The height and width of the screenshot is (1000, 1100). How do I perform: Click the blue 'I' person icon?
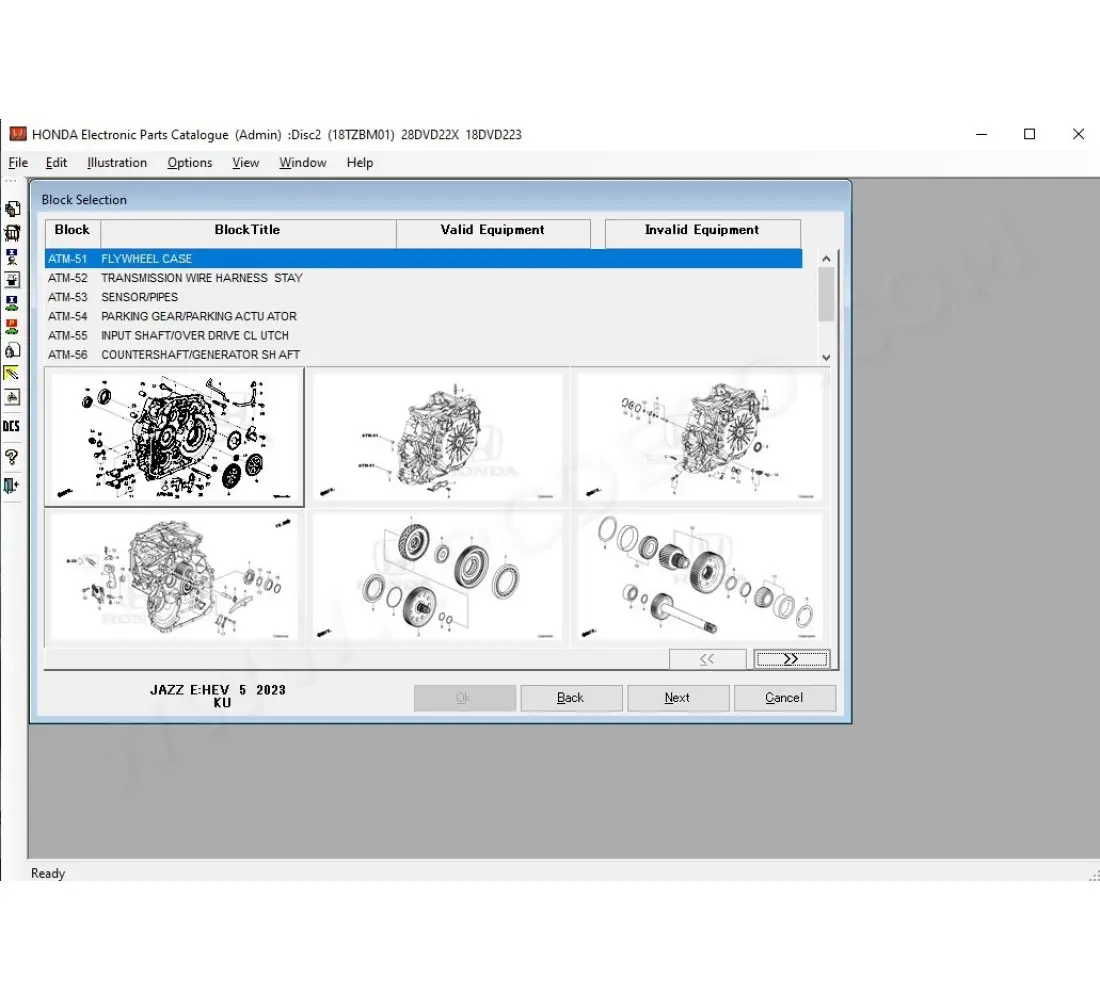pyautogui.click(x=12, y=256)
